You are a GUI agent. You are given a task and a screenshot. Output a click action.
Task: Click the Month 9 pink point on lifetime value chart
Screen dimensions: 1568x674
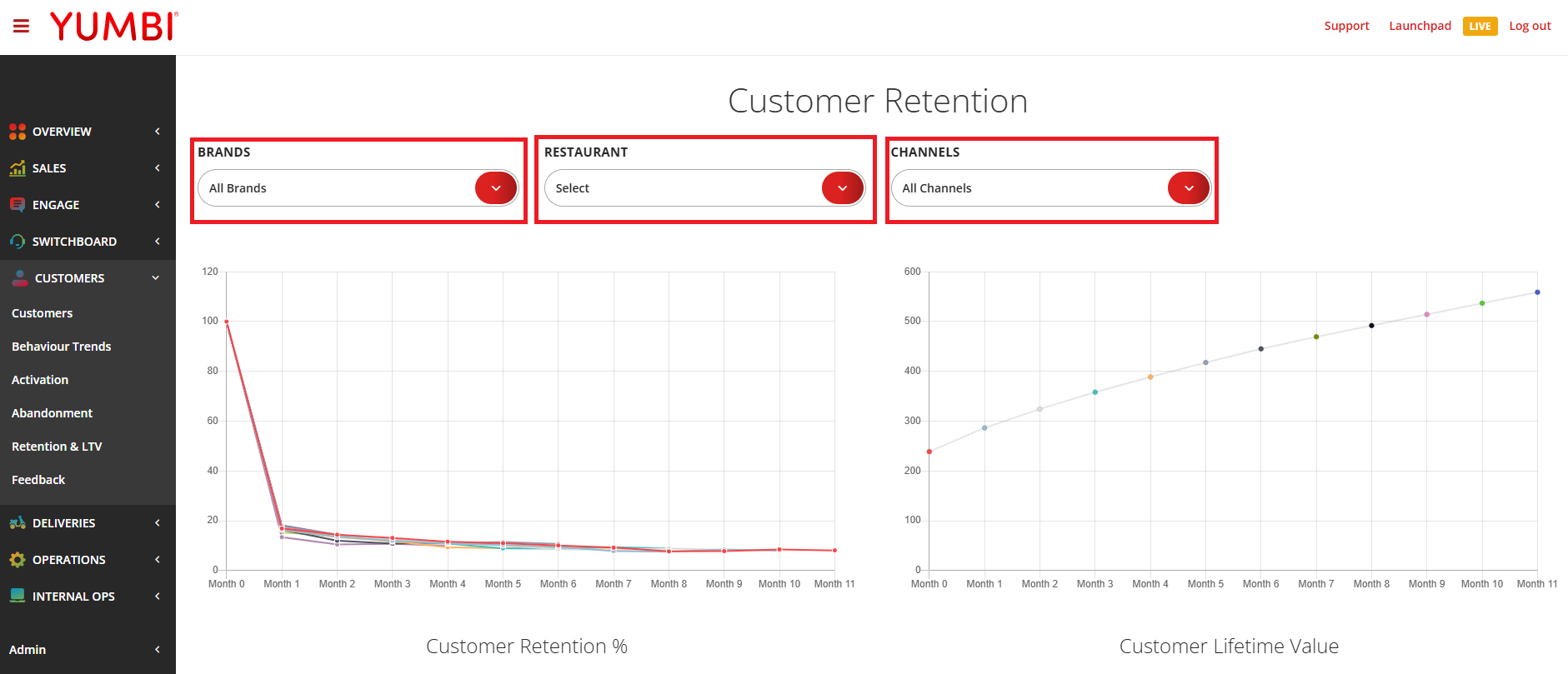coord(1427,314)
